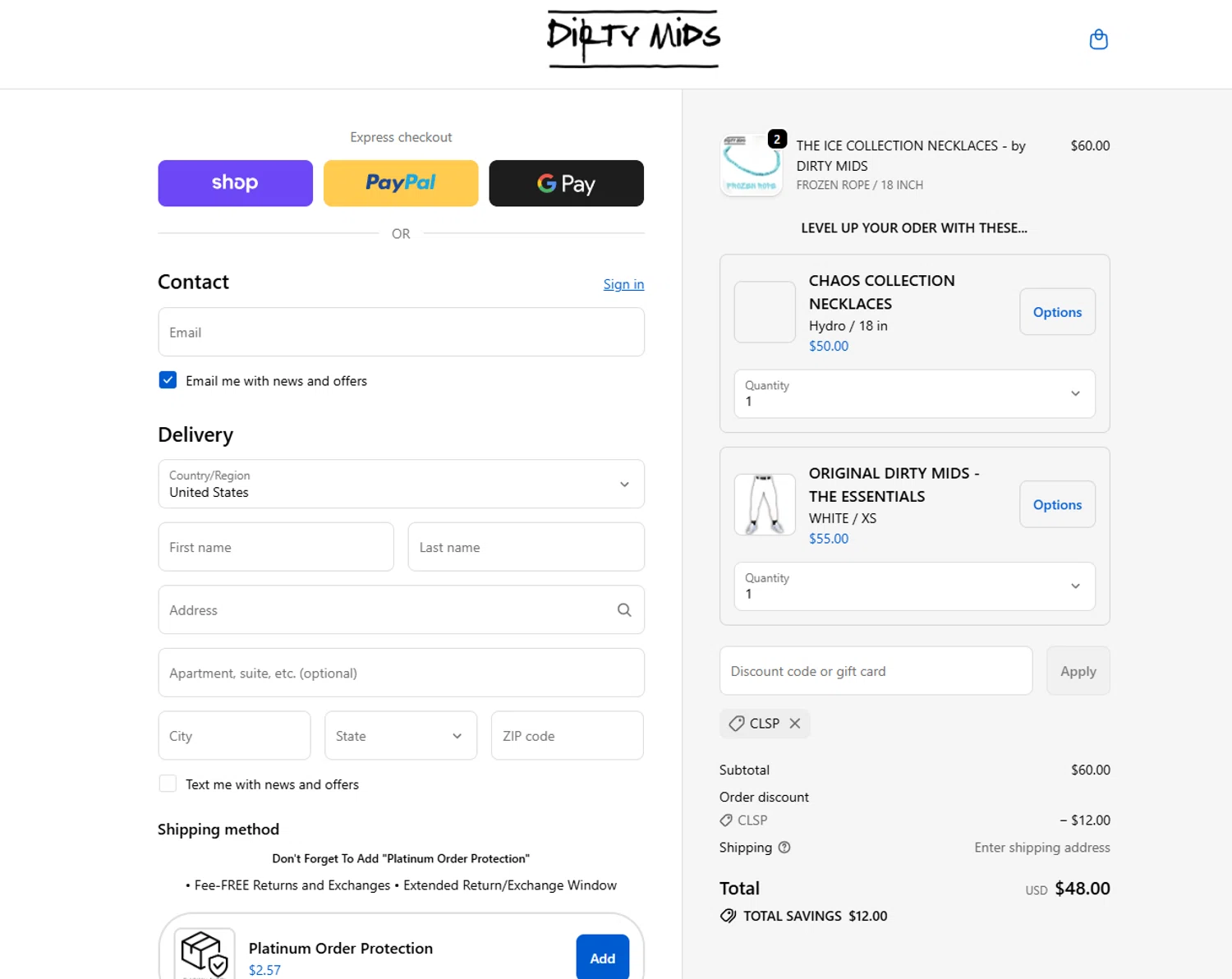Click the CLSP order discount label
Image resolution: width=1232 pixels, height=979 pixels.
pyautogui.click(x=752, y=820)
